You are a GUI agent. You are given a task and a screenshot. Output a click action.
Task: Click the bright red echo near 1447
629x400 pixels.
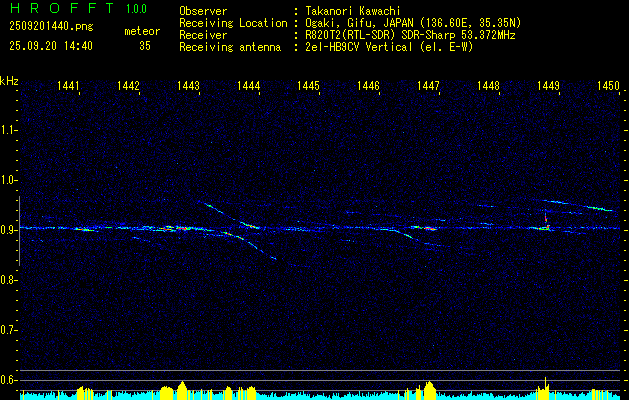[430, 229]
